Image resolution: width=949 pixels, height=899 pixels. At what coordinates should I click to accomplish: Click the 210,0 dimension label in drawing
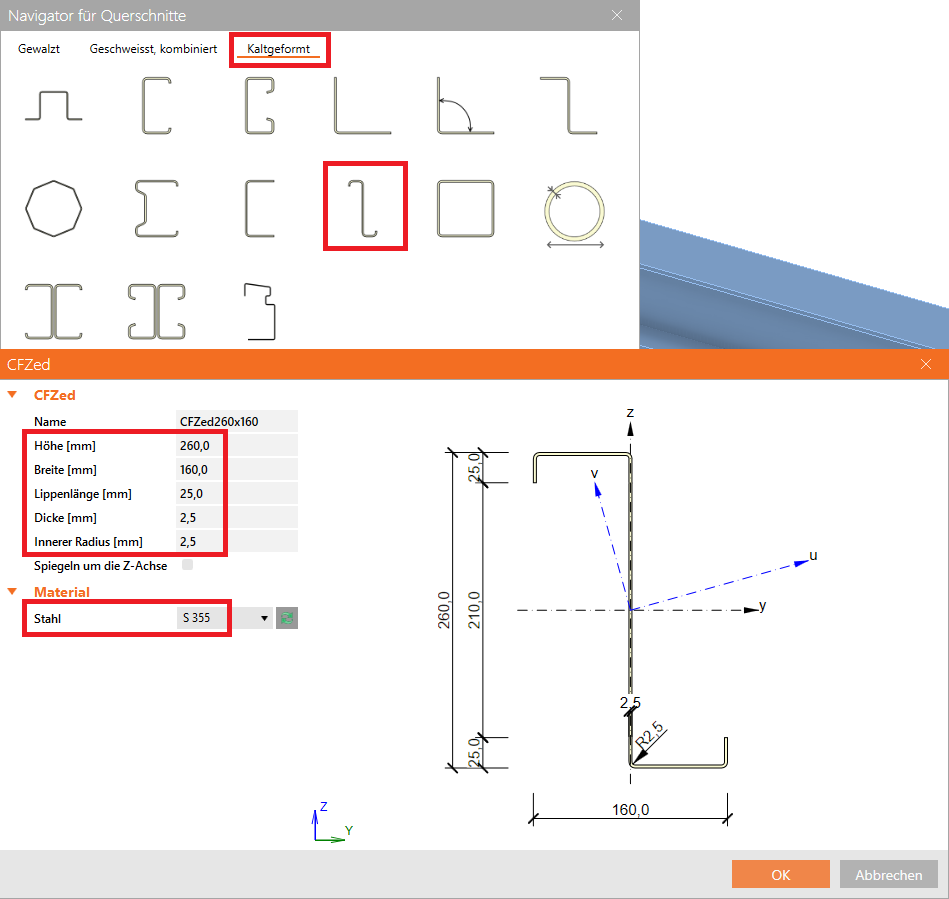click(474, 610)
